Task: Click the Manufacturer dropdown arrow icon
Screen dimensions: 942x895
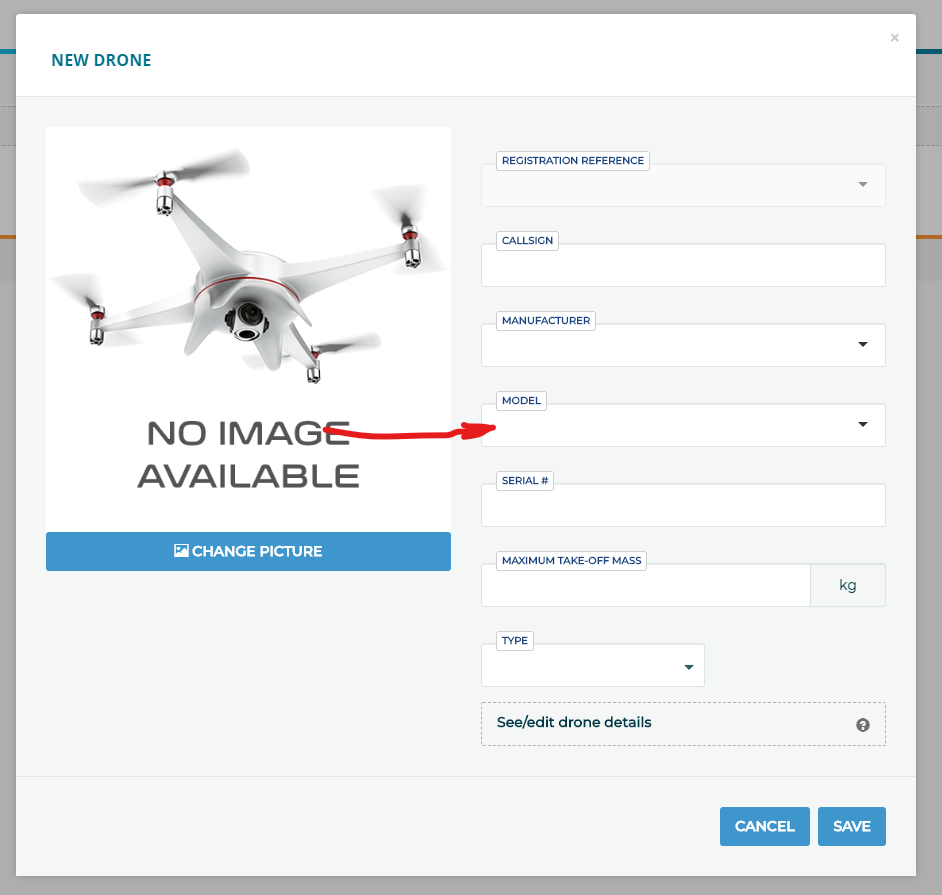Action: click(x=861, y=345)
